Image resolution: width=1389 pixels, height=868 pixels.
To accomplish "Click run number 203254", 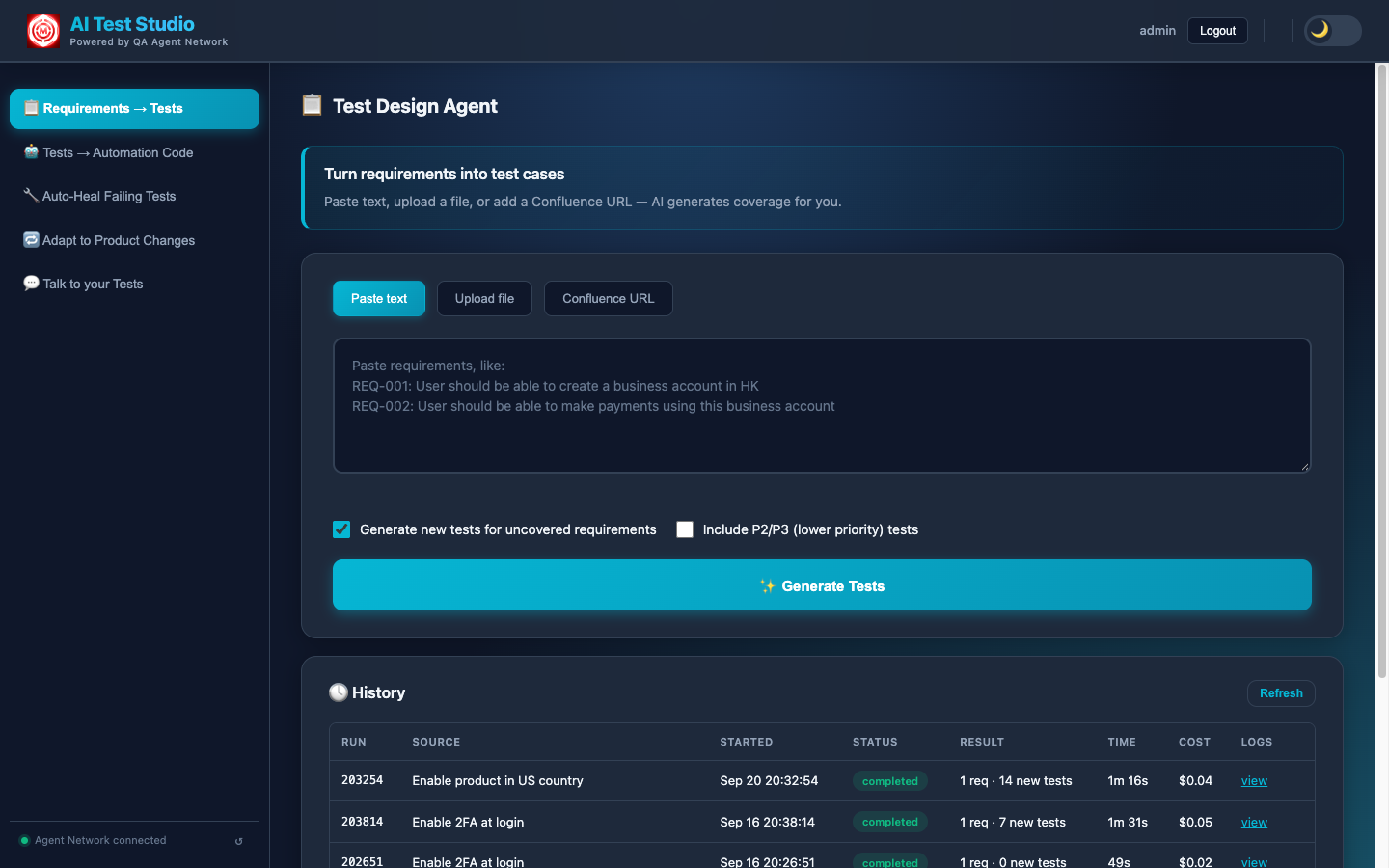I will 363,780.
